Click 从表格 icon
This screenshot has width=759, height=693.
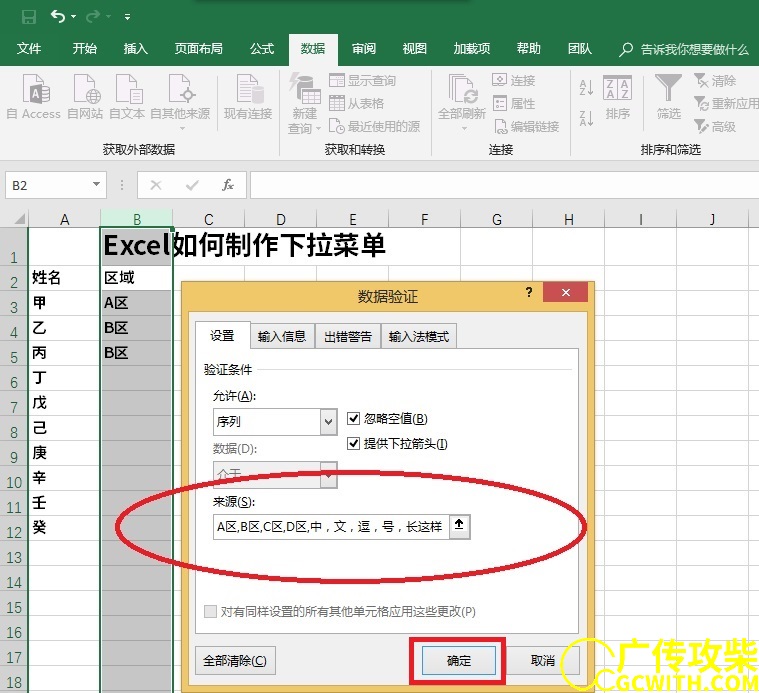356,104
